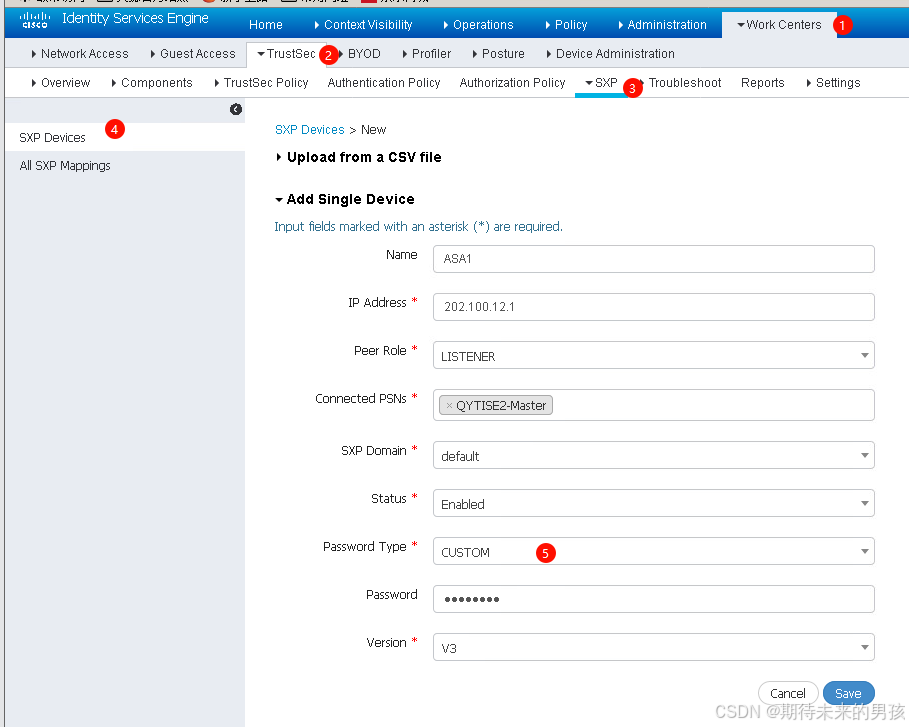909x727 pixels.
Task: Expand Upload from a CSV file section
Action: tap(359, 157)
